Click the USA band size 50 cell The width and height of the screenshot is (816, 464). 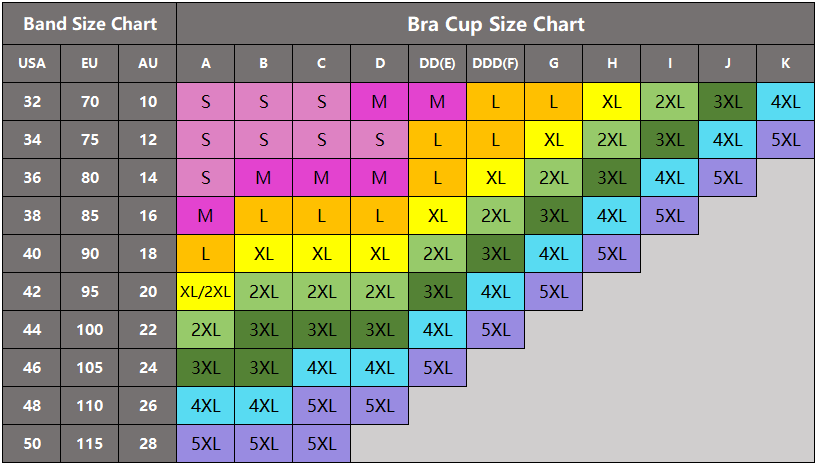point(32,444)
